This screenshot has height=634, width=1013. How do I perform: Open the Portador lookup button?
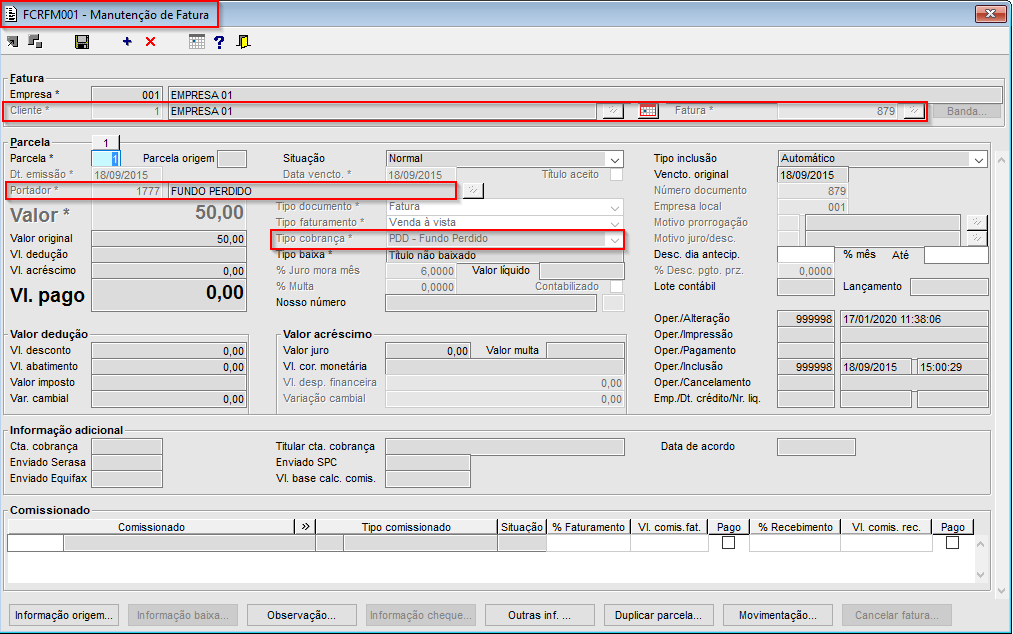point(473,191)
